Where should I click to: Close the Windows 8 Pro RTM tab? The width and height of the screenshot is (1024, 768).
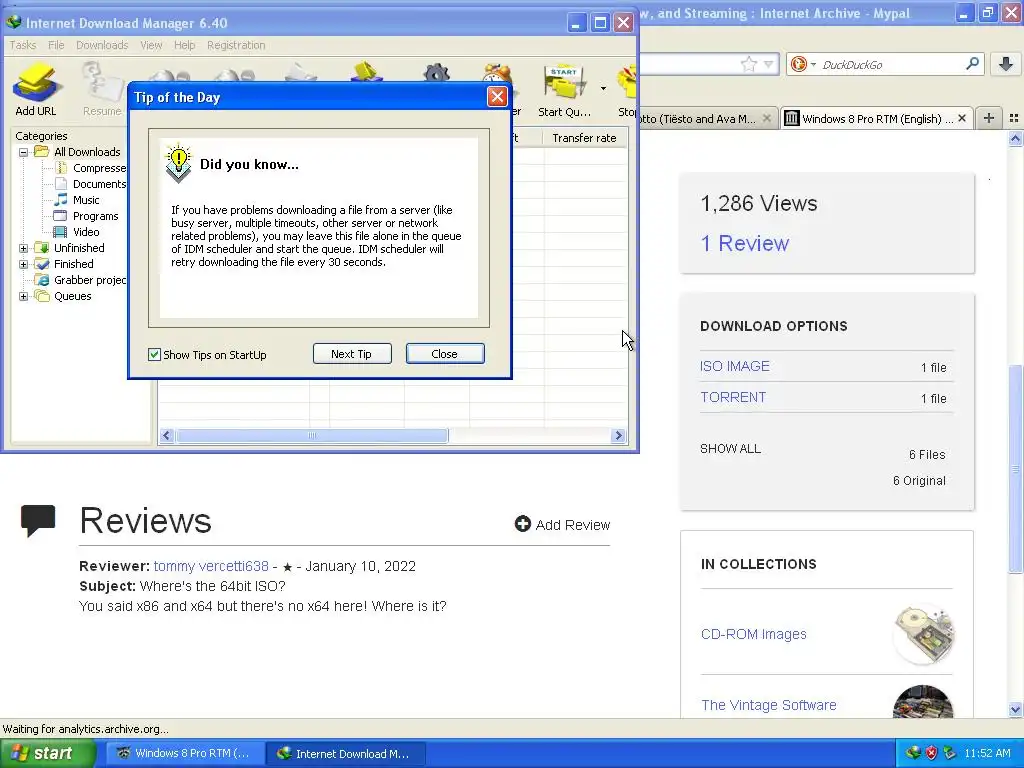point(962,118)
